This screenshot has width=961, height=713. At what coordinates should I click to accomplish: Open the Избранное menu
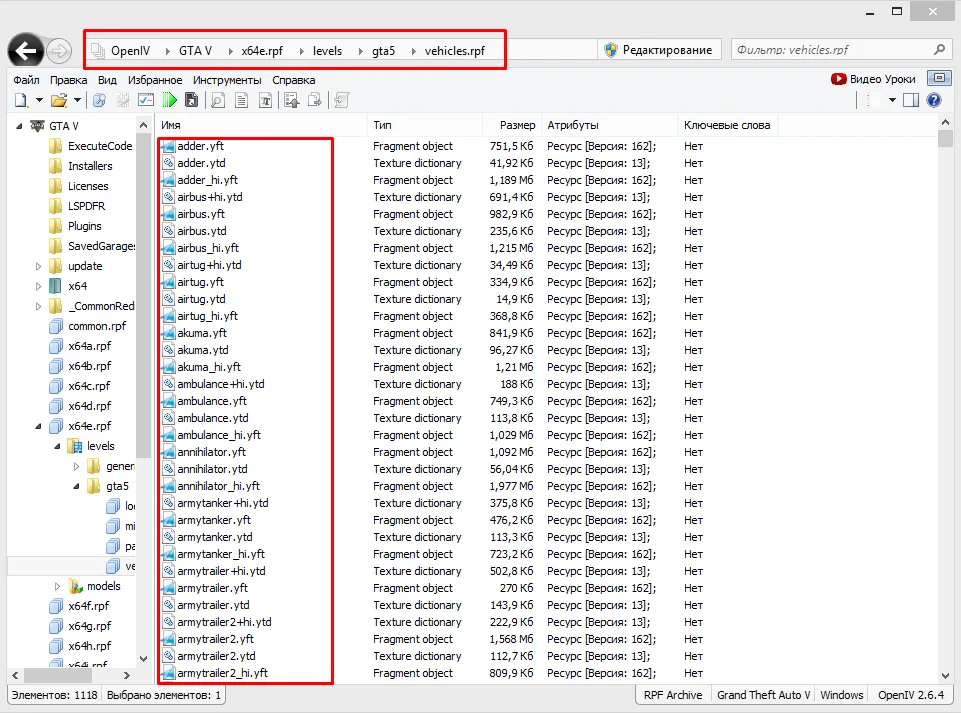155,80
